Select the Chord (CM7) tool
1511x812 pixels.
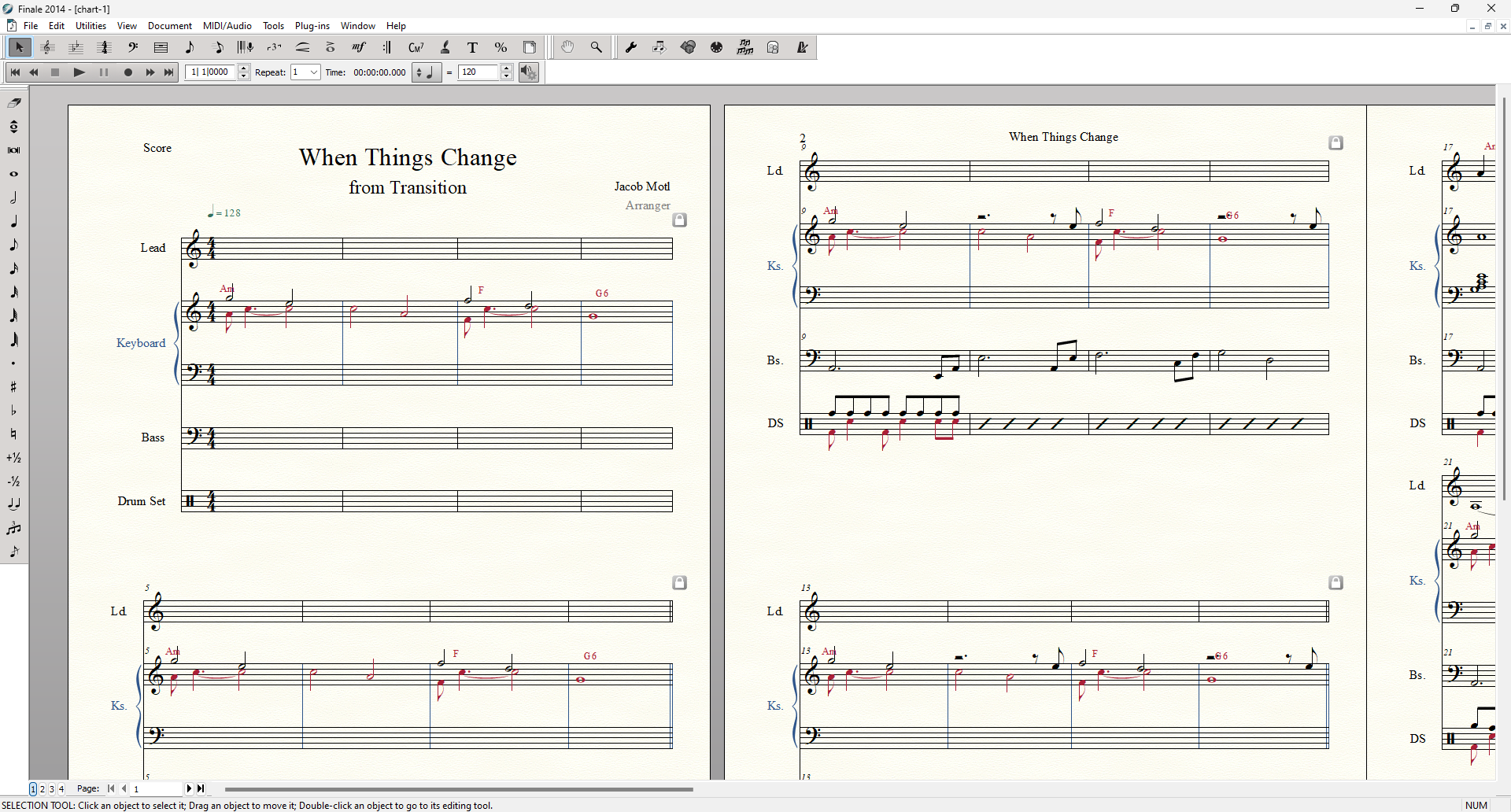[x=416, y=48]
